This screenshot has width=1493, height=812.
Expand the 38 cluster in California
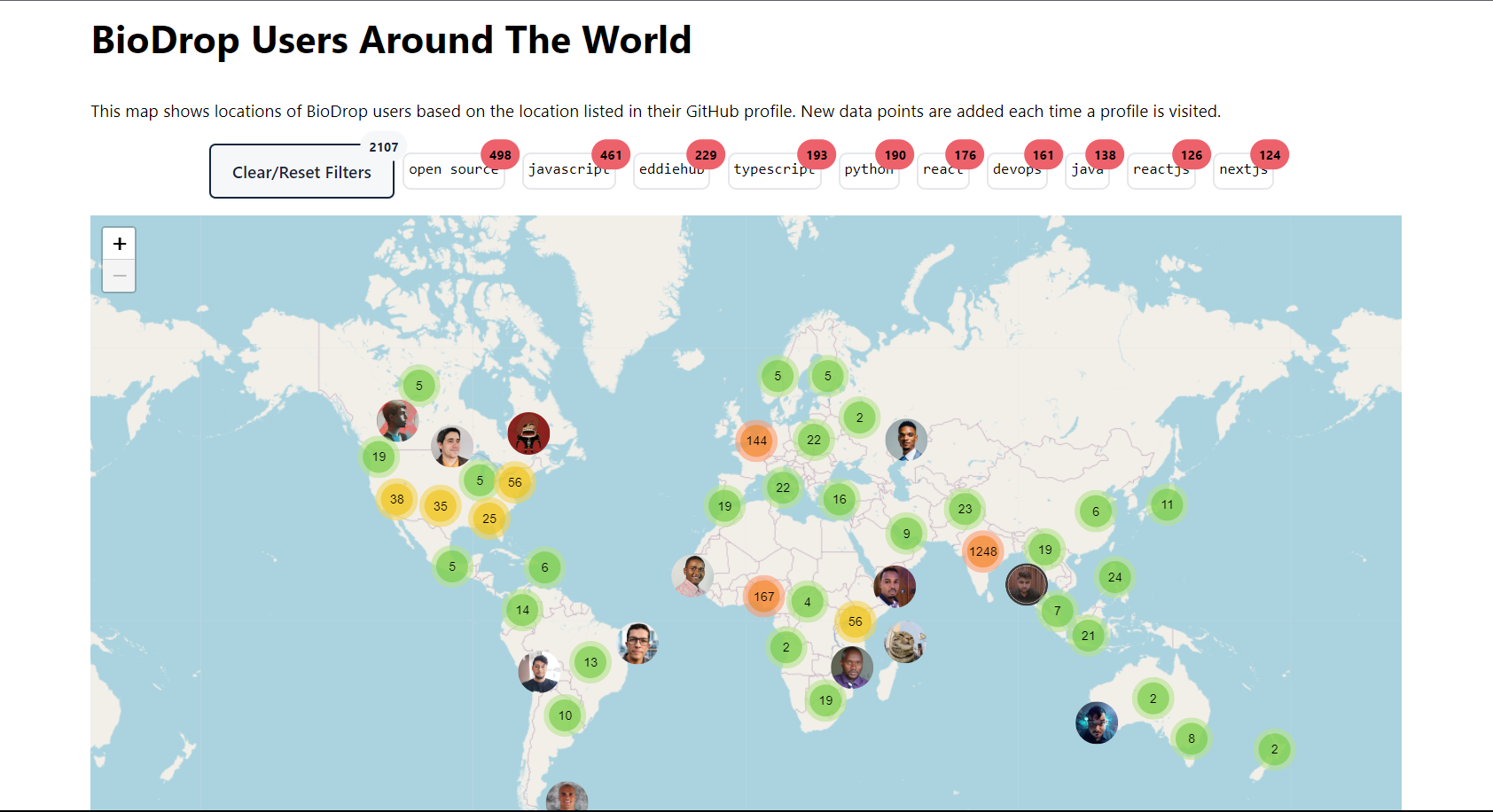click(x=397, y=499)
